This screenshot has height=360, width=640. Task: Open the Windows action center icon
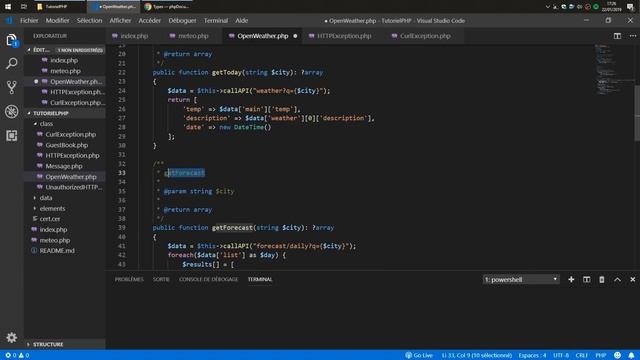(631, 7)
